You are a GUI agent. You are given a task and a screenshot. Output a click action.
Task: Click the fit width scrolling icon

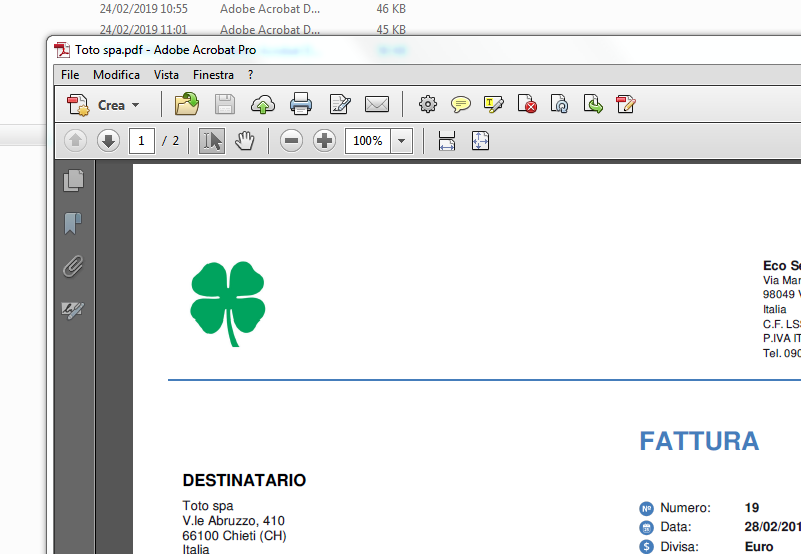pos(447,141)
